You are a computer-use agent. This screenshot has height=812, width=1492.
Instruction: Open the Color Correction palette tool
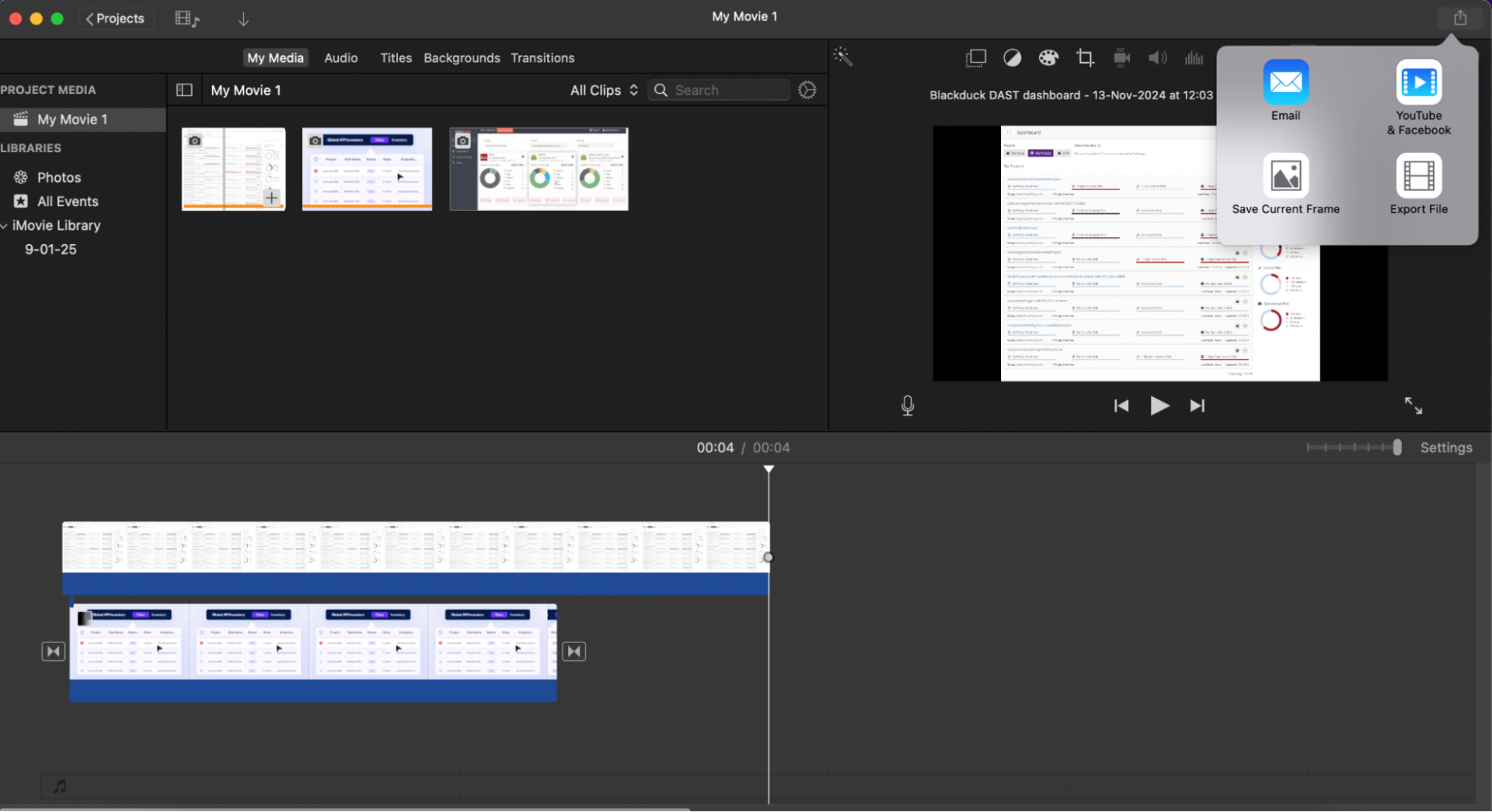click(1048, 58)
